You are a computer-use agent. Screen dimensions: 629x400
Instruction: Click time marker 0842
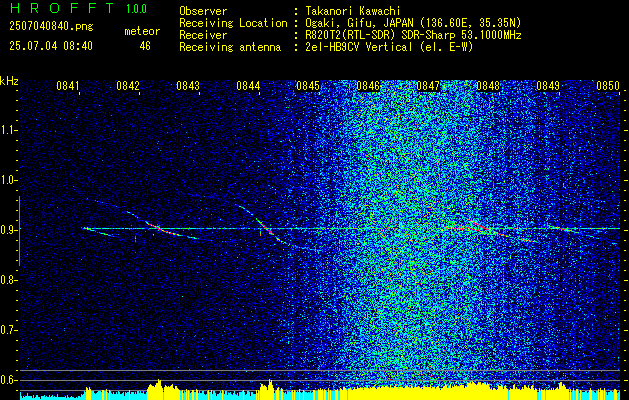128,86
